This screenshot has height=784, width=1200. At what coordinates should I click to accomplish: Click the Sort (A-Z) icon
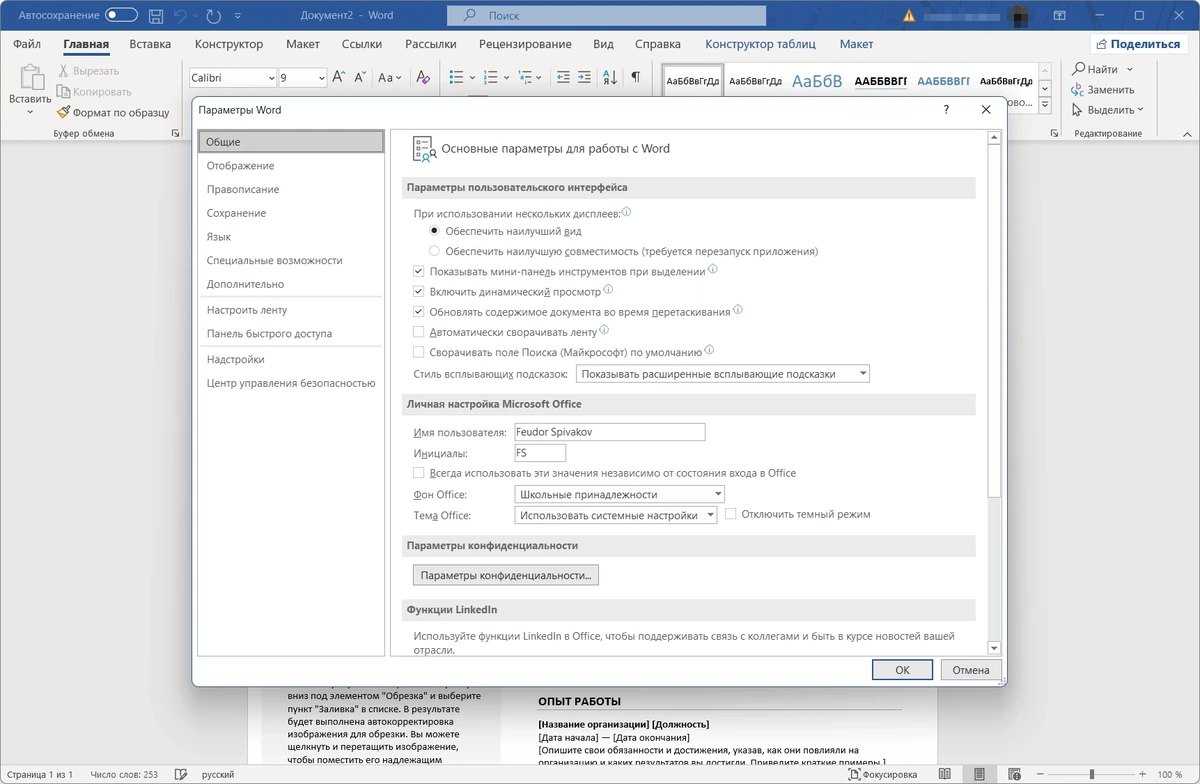point(610,77)
